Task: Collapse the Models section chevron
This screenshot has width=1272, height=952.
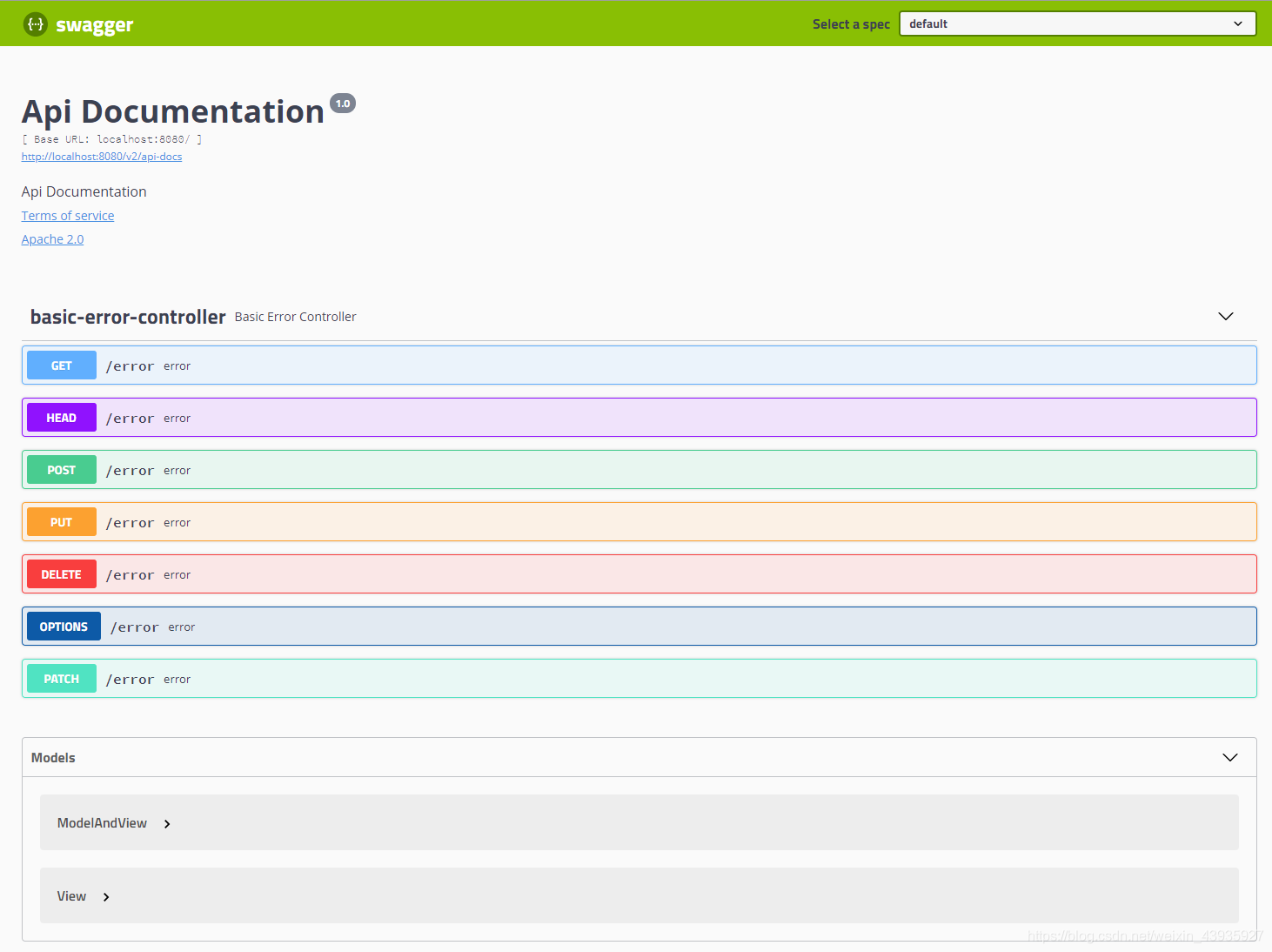Action: coord(1229,758)
